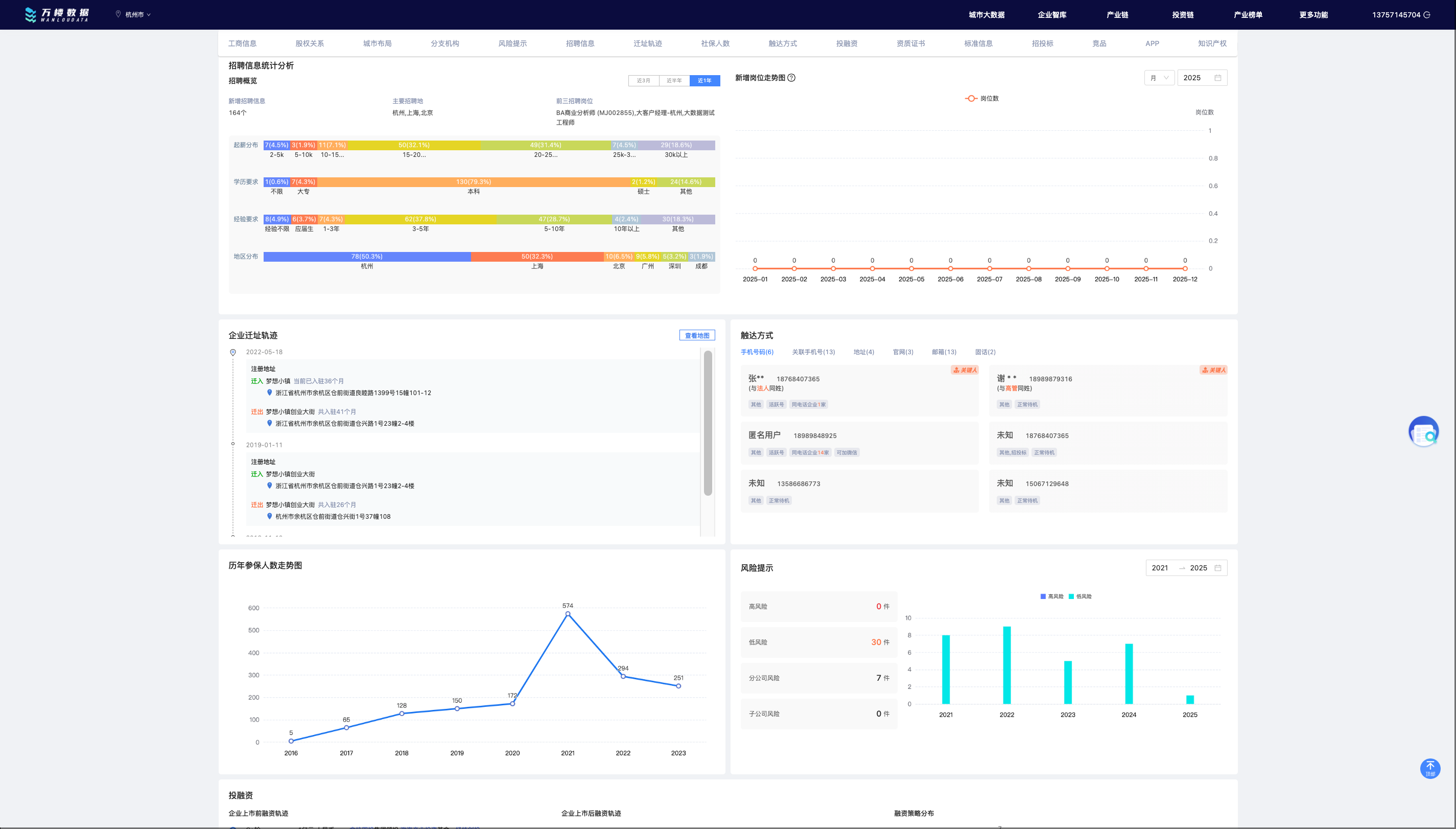Open the 月 period dropdown
The width and height of the screenshot is (1456, 829).
coord(1159,78)
